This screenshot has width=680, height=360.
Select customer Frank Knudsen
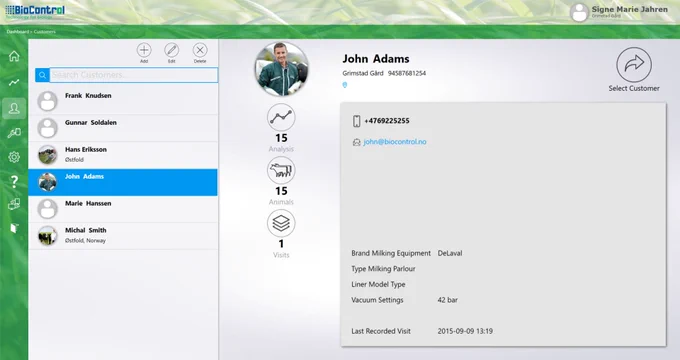(x=123, y=101)
